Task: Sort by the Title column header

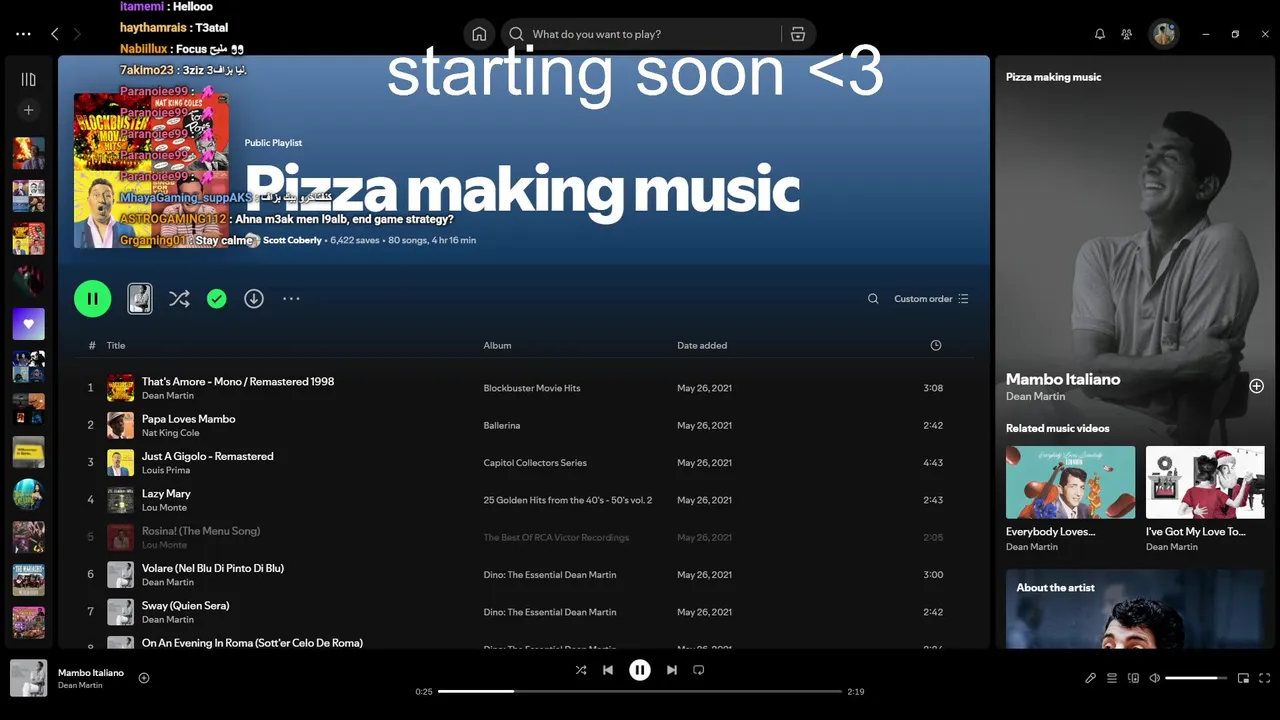Action: 116,345
